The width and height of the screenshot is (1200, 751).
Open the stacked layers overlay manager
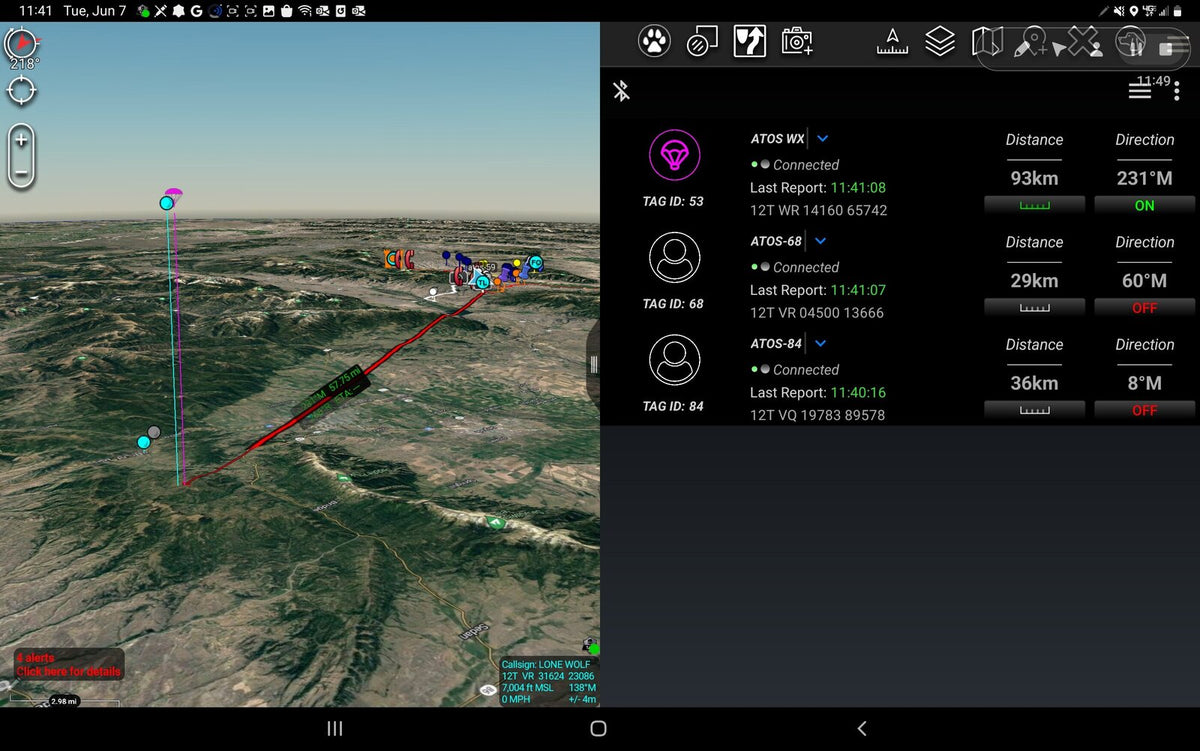940,41
